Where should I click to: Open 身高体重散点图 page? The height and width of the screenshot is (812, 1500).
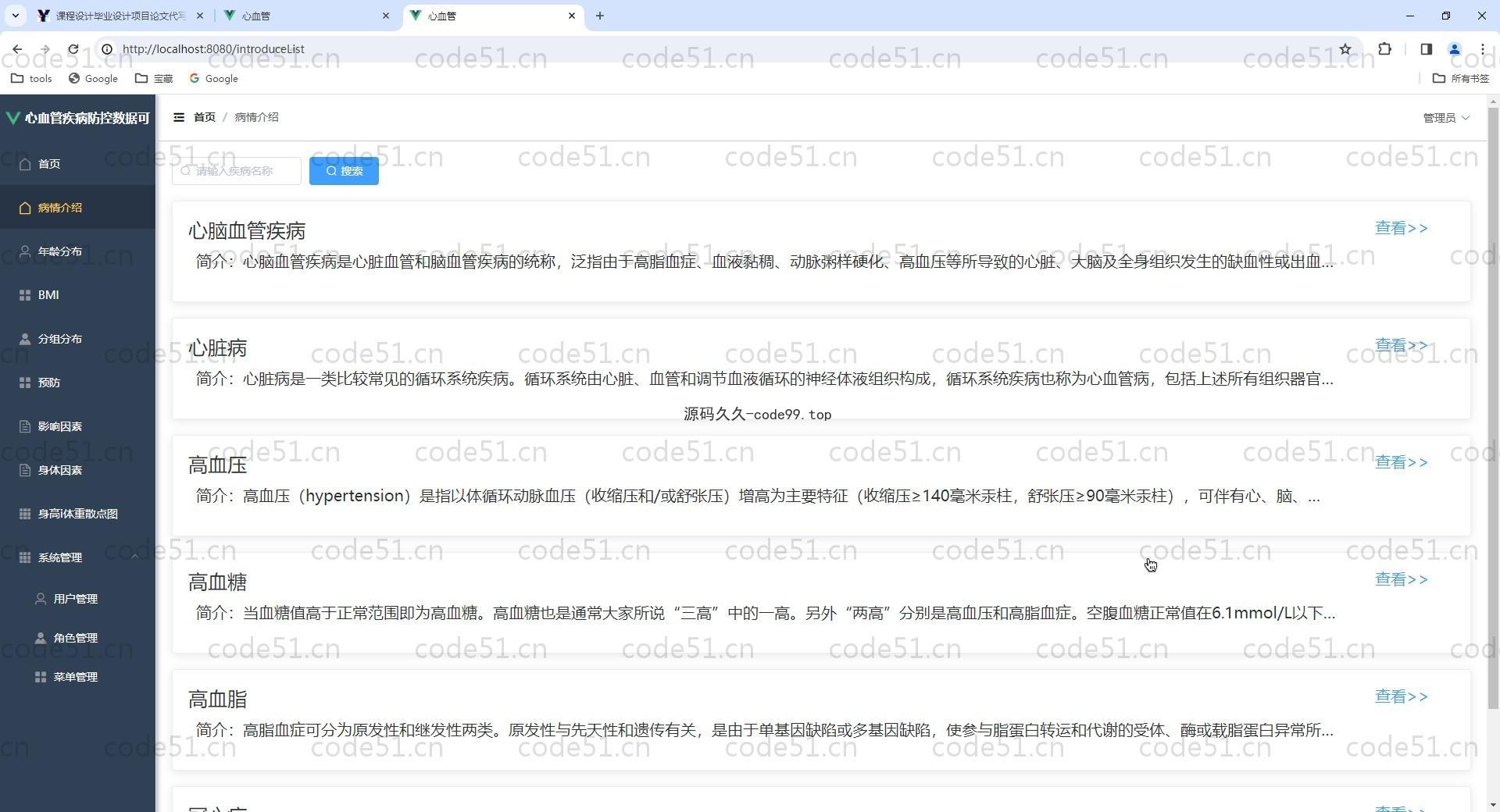point(78,514)
